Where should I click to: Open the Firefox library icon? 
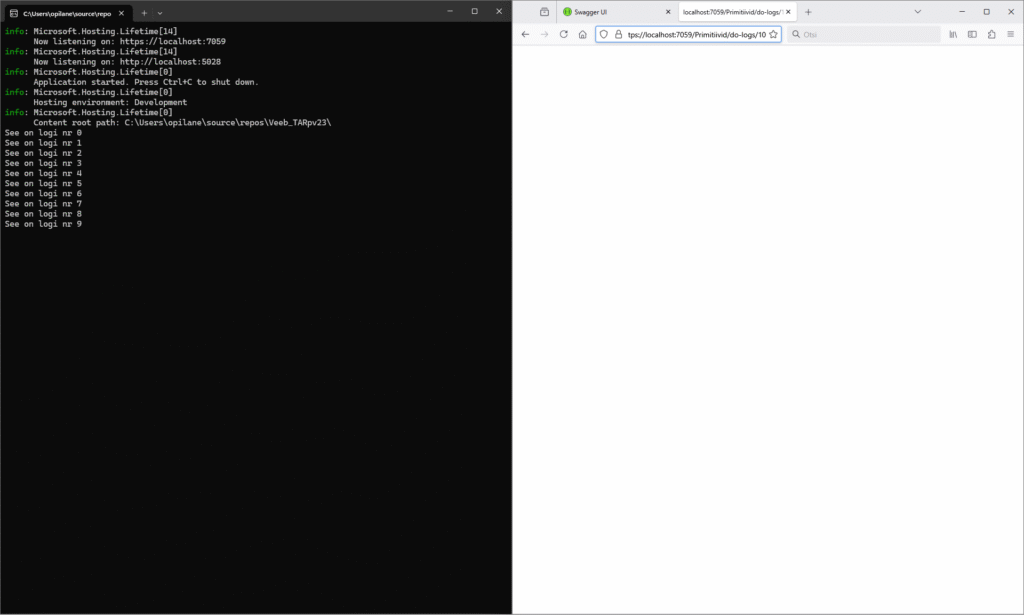(x=953, y=34)
